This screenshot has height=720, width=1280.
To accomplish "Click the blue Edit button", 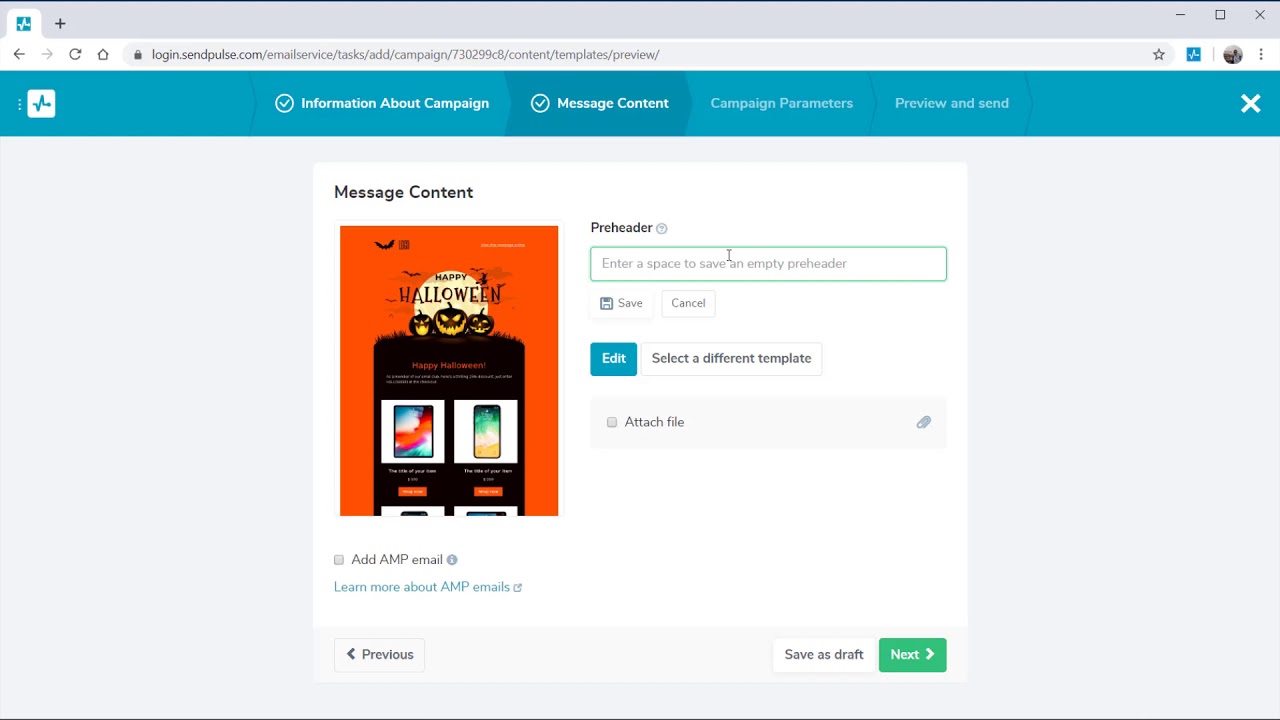I will (x=613, y=359).
